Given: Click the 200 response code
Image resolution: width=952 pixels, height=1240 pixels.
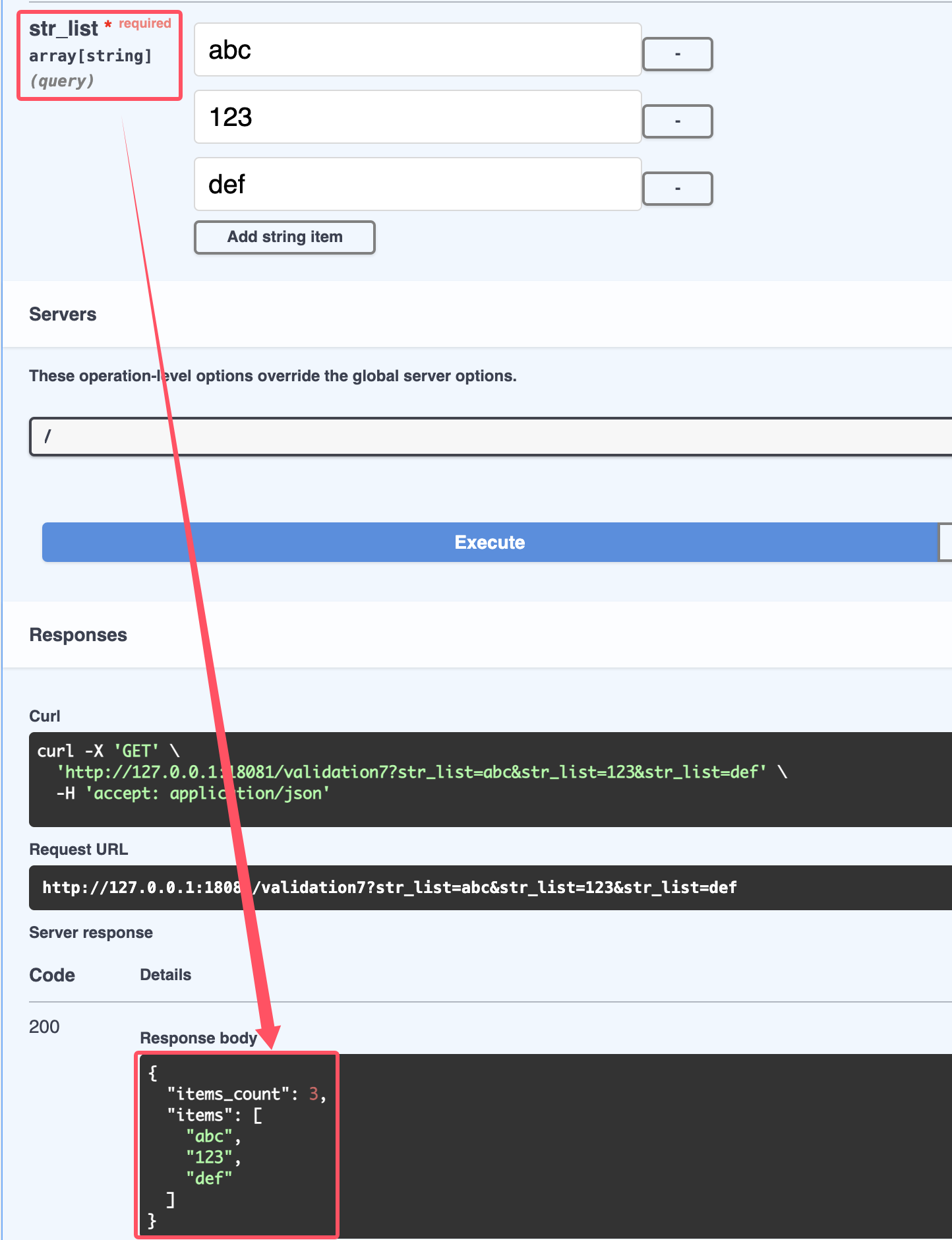Looking at the screenshot, I should coord(44,1027).
